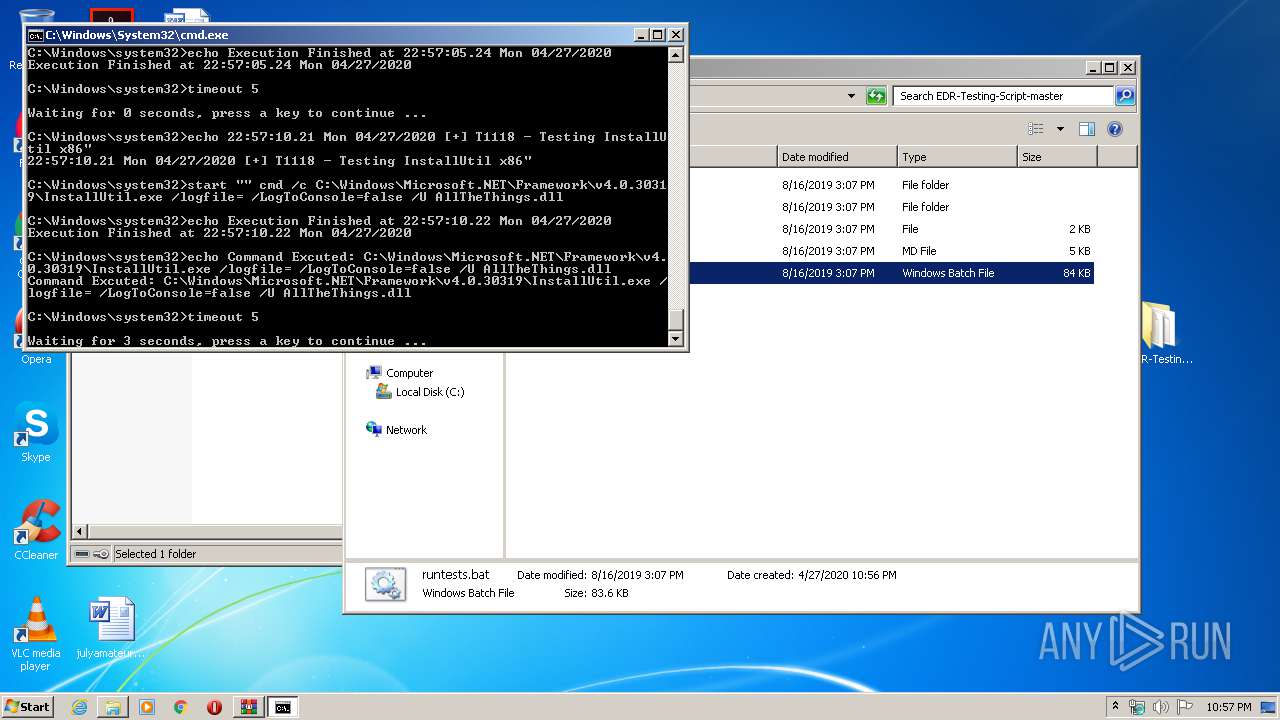The image size is (1280, 720).
Task: Open address bar history dropdown arrow
Action: (851, 96)
